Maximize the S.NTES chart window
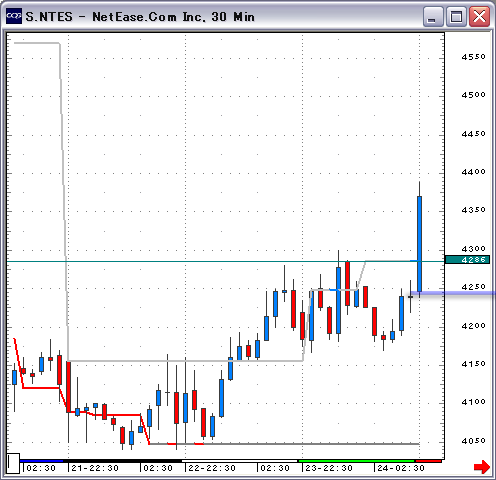Viewport: 496px width, 480px height. tap(456, 16)
